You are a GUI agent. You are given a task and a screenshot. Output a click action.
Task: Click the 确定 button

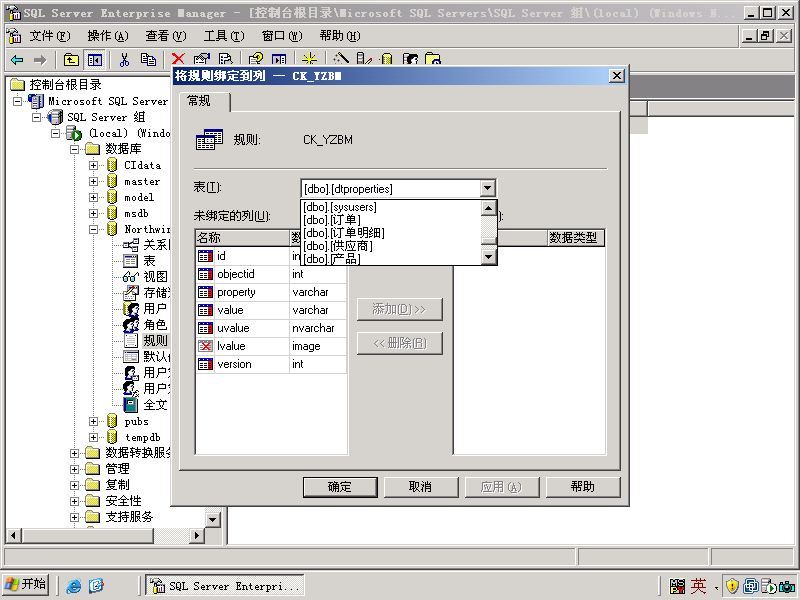point(340,487)
